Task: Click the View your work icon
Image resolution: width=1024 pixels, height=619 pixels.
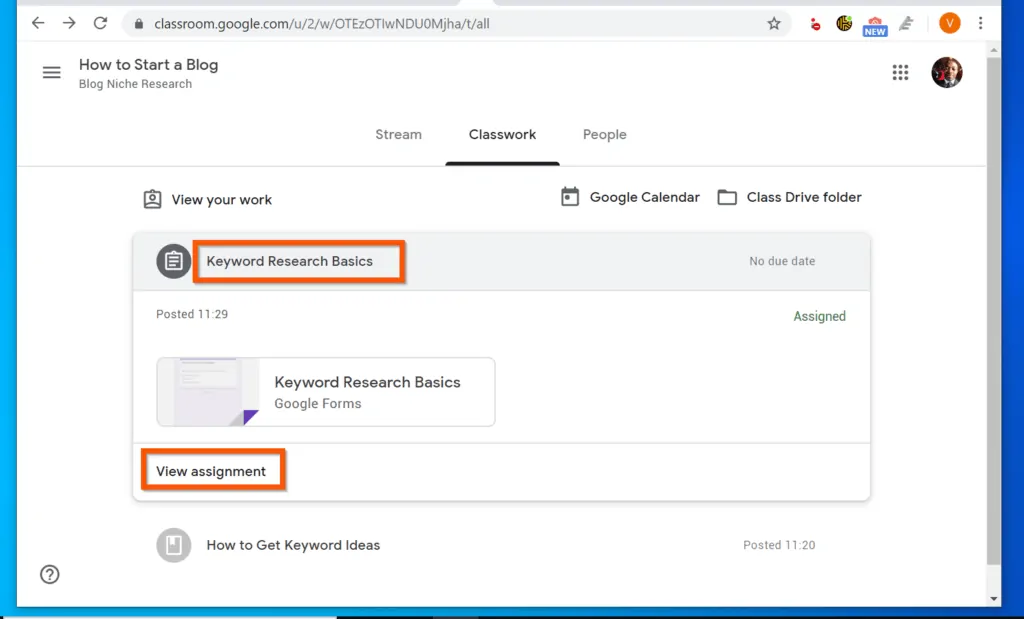Action: pos(152,199)
